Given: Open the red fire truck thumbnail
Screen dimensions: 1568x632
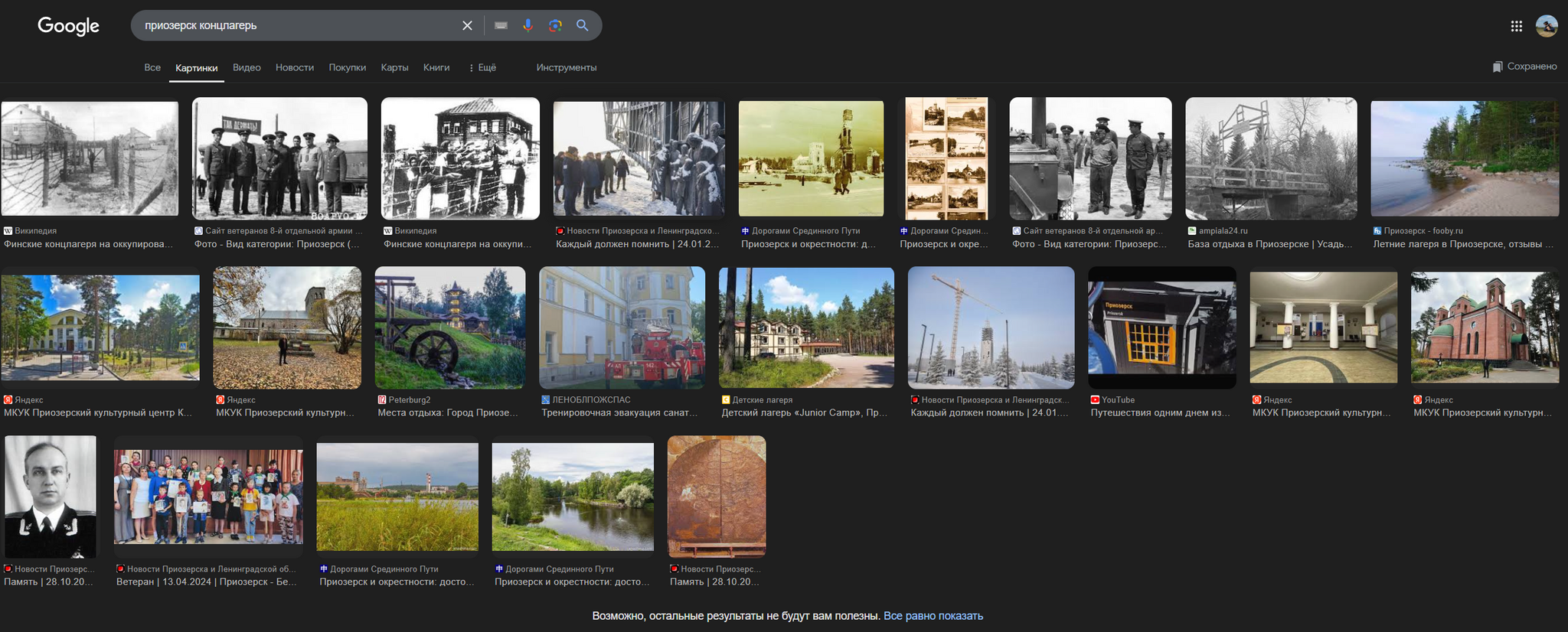Looking at the screenshot, I should coord(622,327).
